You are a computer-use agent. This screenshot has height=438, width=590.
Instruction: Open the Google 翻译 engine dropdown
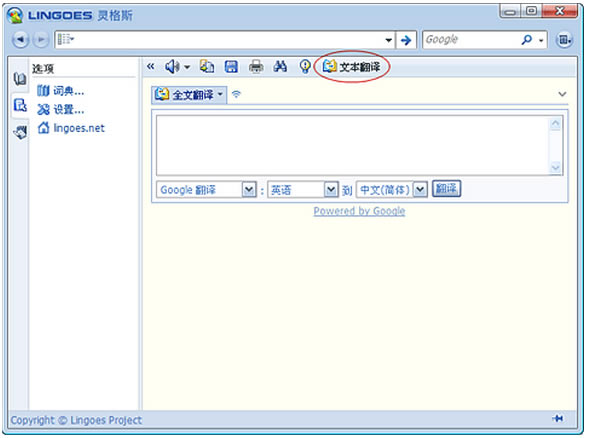click(249, 190)
